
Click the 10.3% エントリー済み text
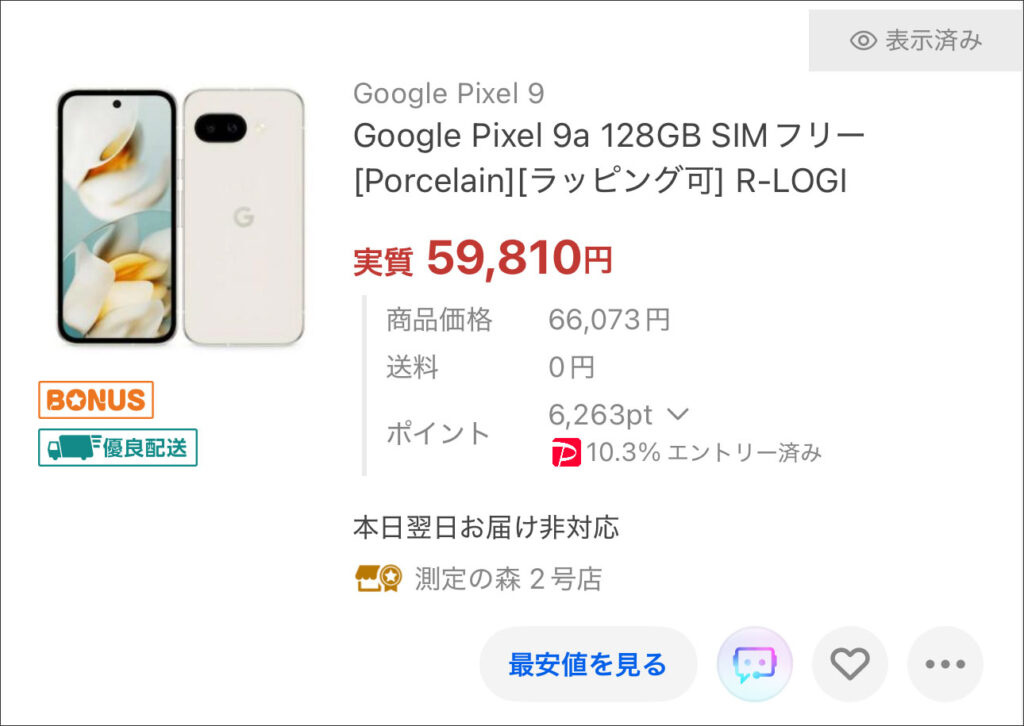pos(703,452)
